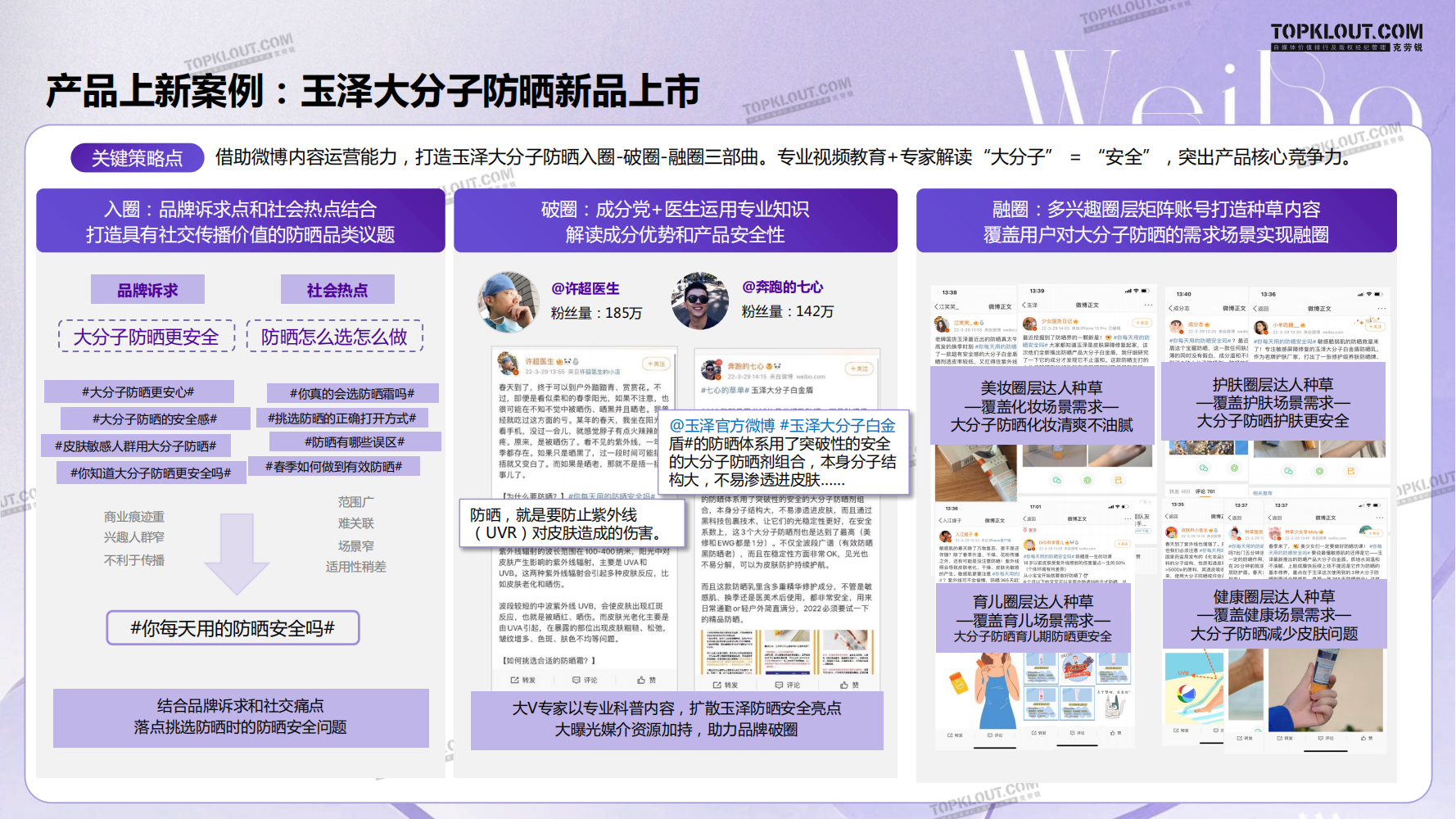
Task: Select the 关键策略点 purple pill label
Action: click(137, 158)
